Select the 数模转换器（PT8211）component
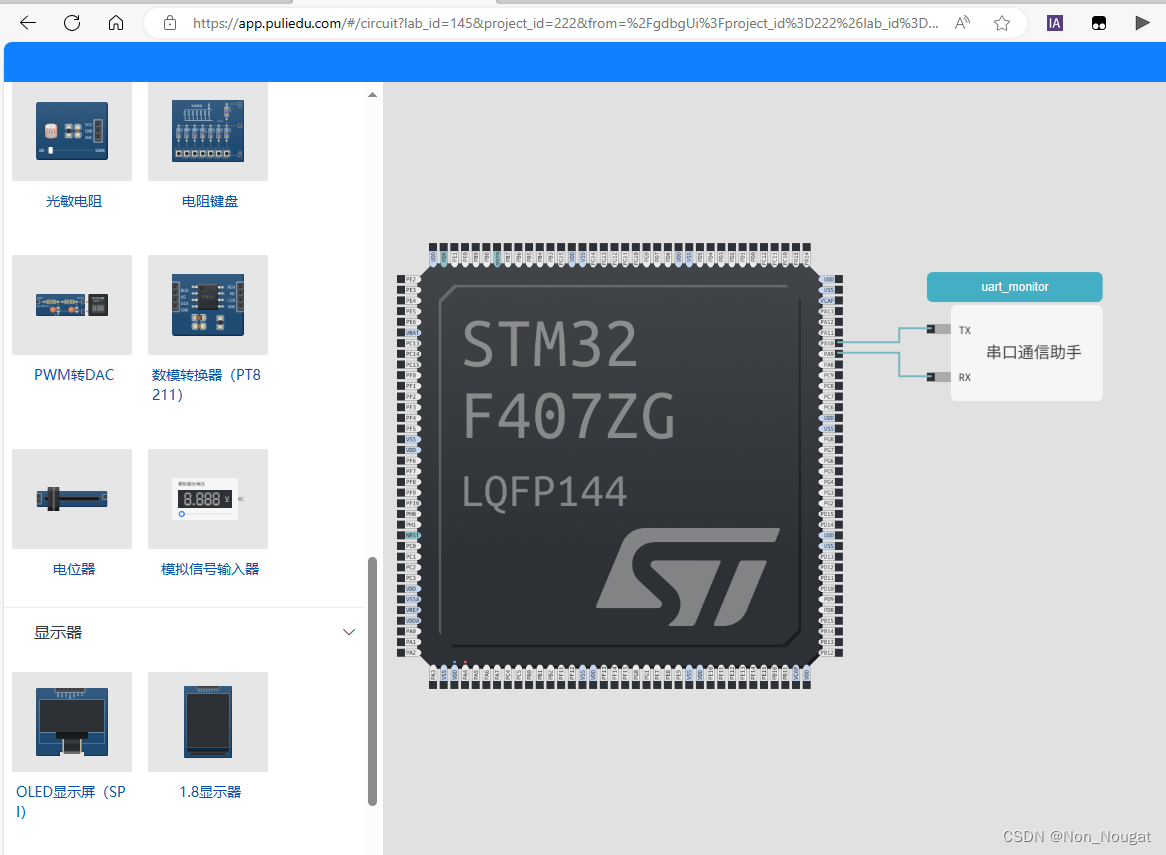Image resolution: width=1166 pixels, height=855 pixels. tap(207, 305)
